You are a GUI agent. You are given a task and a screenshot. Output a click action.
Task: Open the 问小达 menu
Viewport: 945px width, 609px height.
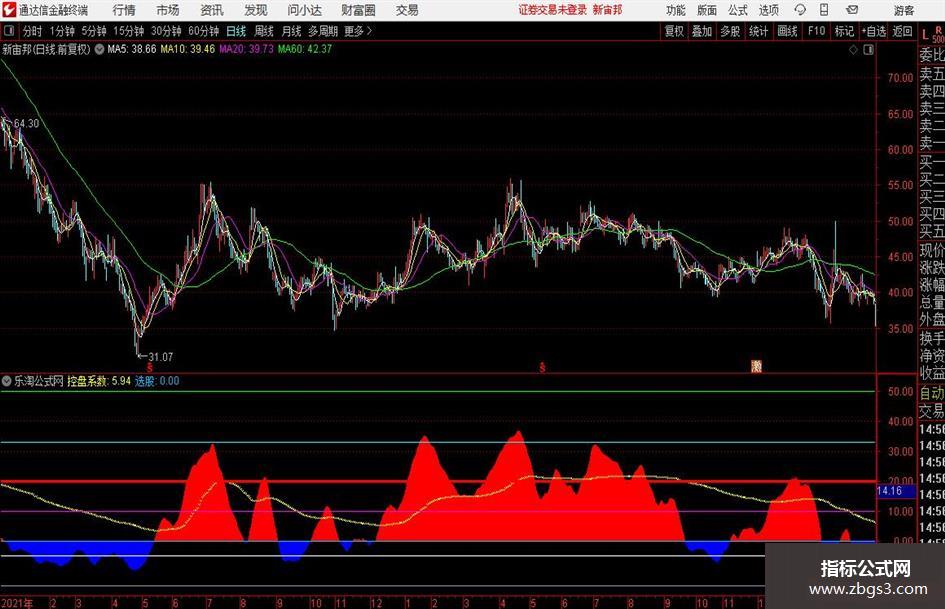(304, 10)
